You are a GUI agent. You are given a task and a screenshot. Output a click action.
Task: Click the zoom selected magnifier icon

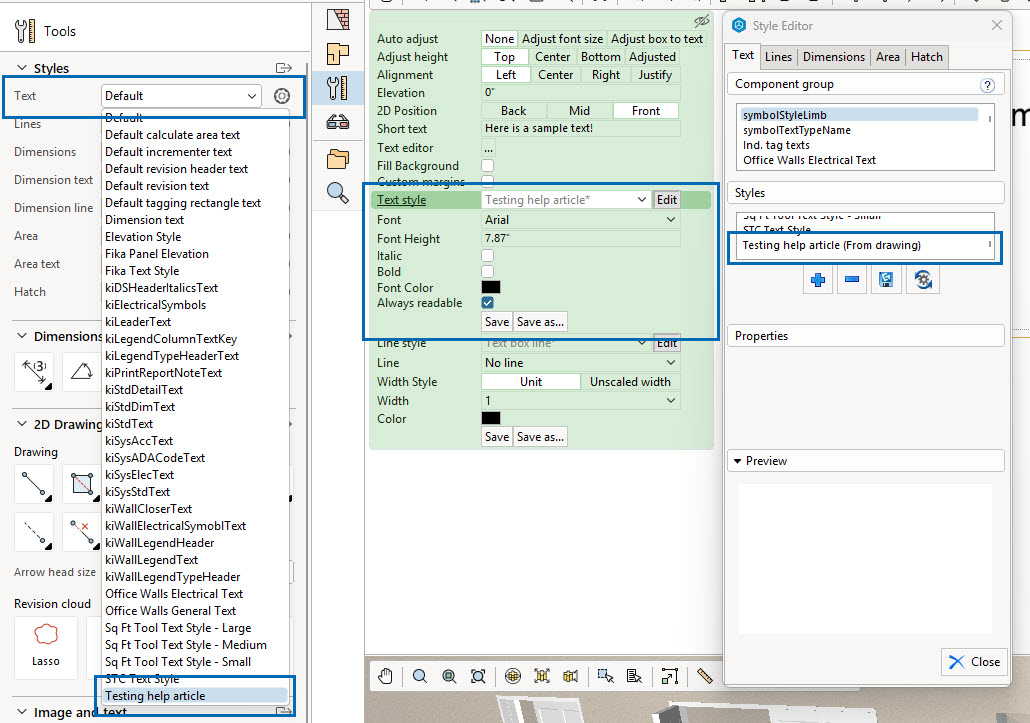(x=449, y=676)
